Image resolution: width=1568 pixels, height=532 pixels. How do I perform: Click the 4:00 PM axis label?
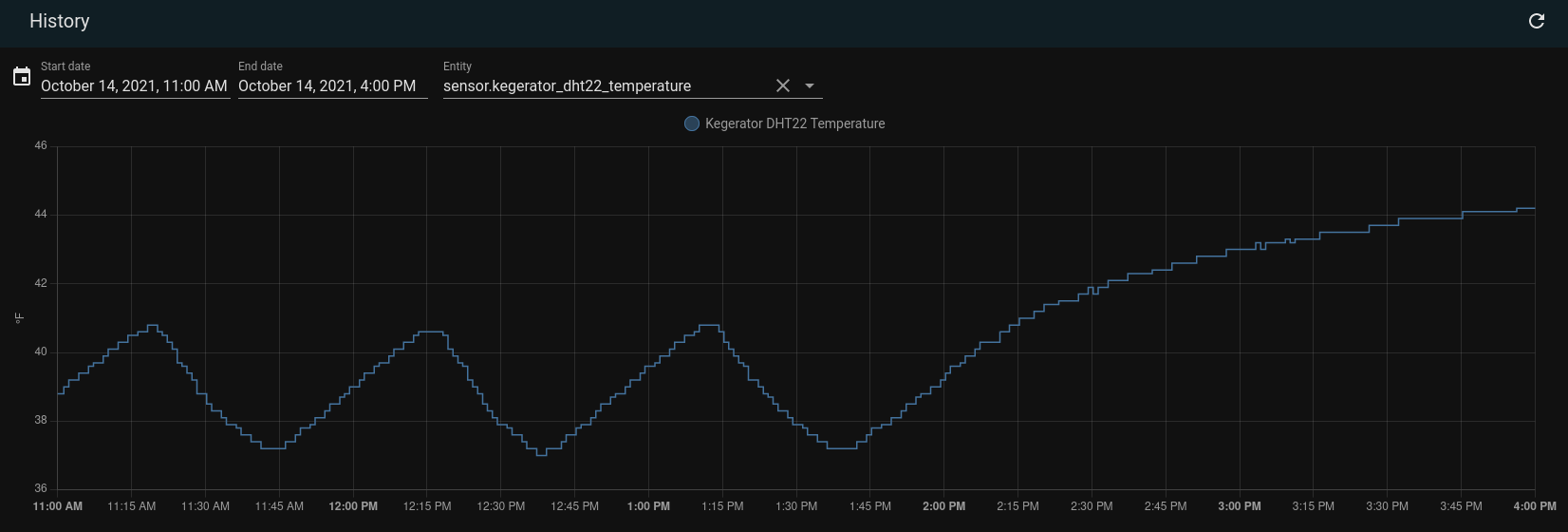click(1535, 506)
